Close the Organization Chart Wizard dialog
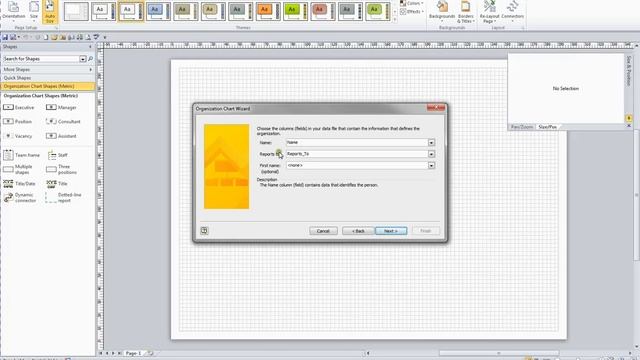 coord(436,108)
